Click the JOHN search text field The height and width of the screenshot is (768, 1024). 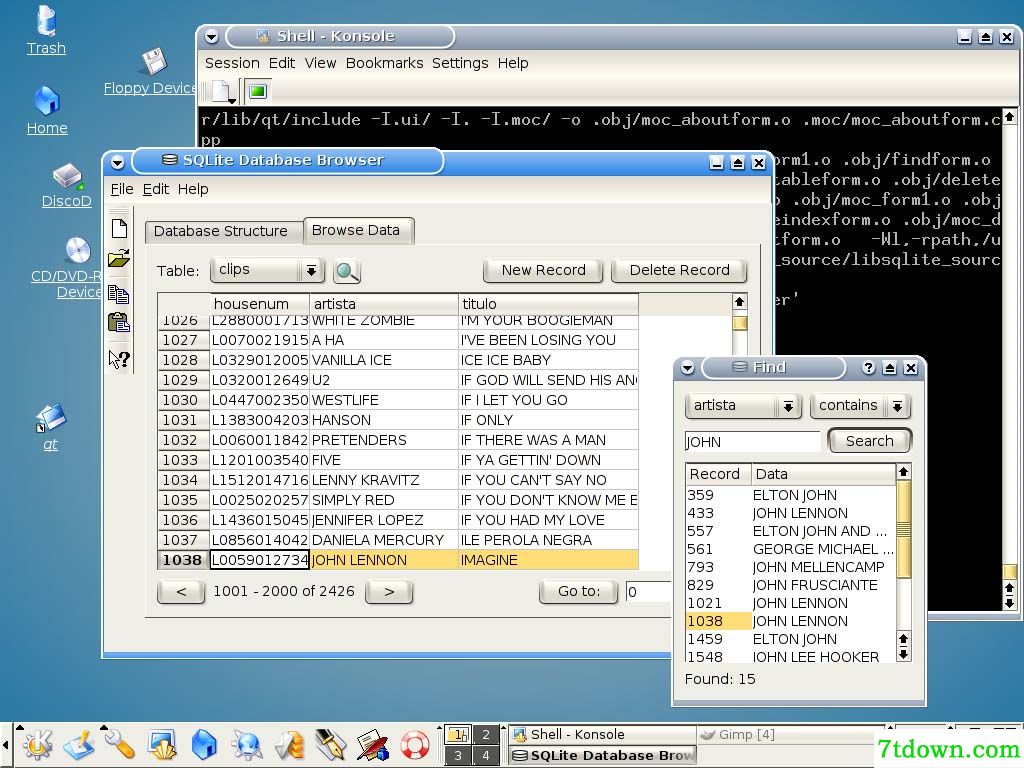pos(752,441)
